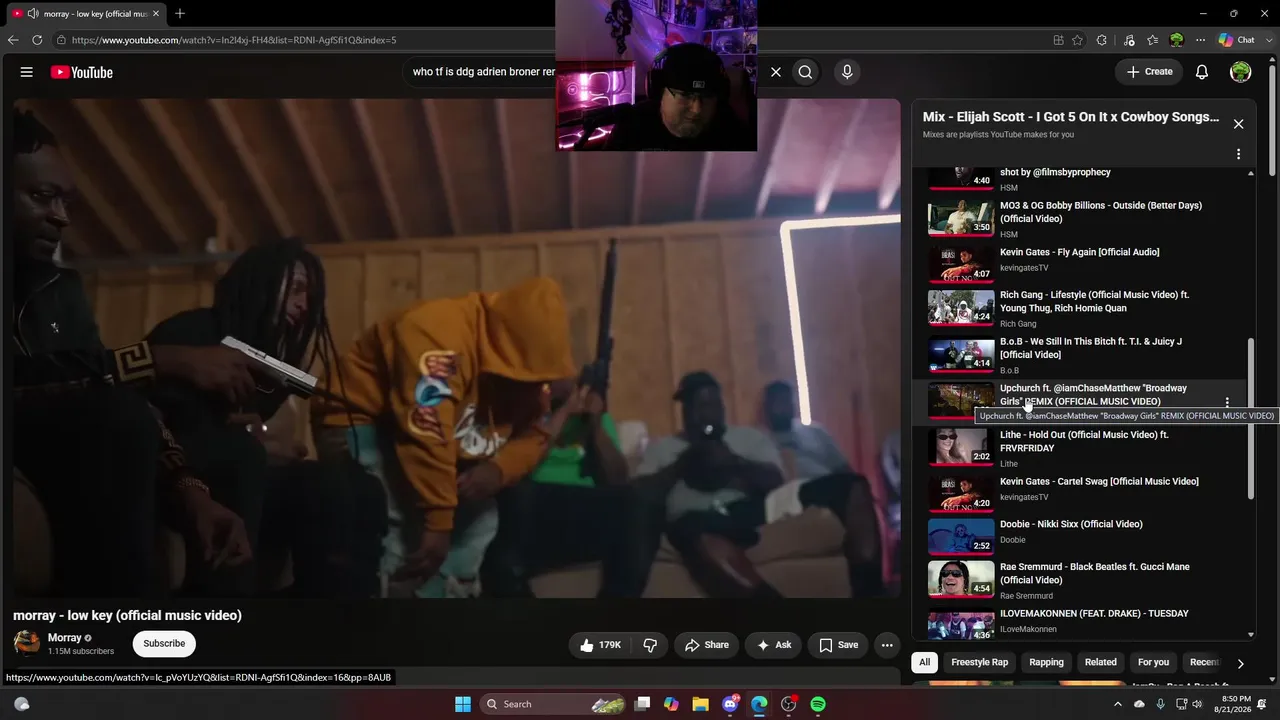Open the YouTube guide hamburger menu

pyautogui.click(x=27, y=72)
